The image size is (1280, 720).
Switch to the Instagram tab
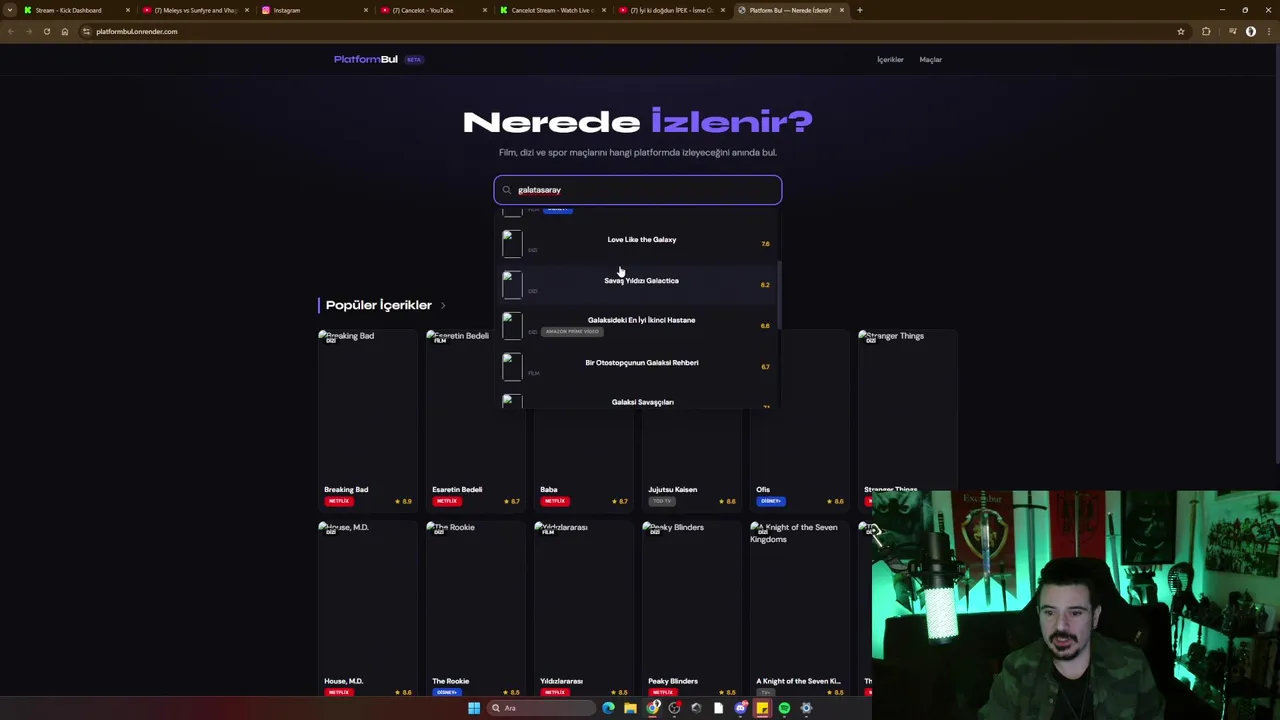(x=314, y=10)
